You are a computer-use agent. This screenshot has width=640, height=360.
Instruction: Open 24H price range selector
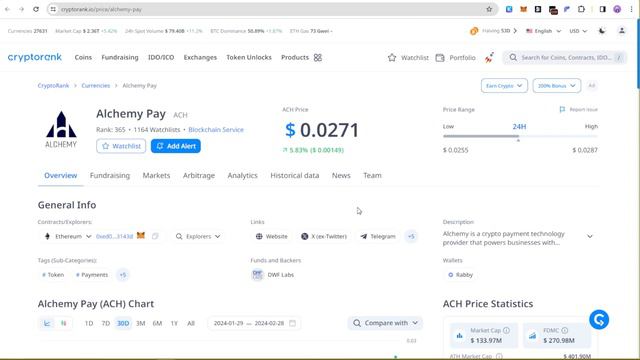click(519, 127)
